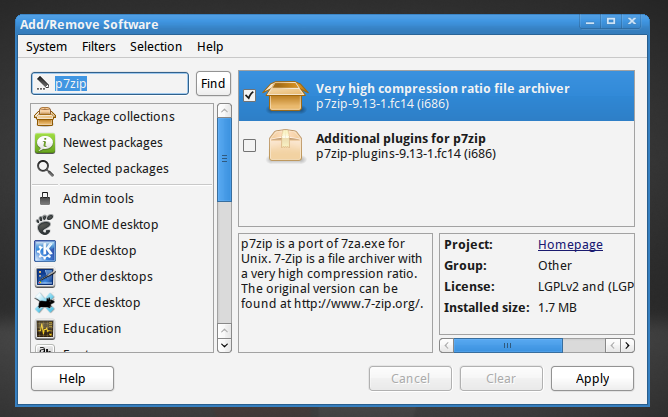Click the License value LGPLv2 text
668x417 pixels.
pyautogui.click(x=585, y=287)
